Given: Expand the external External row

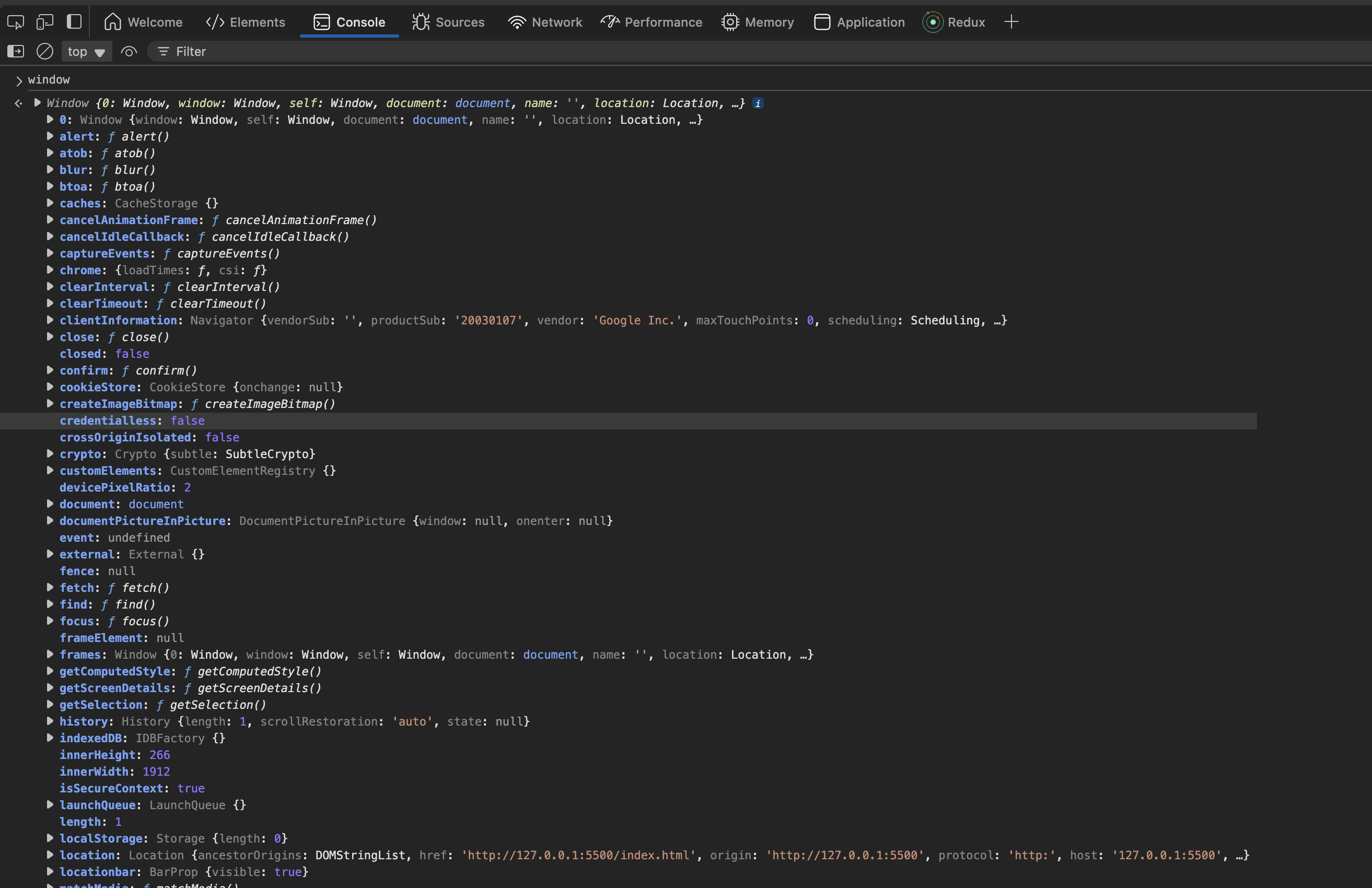Looking at the screenshot, I should (50, 554).
